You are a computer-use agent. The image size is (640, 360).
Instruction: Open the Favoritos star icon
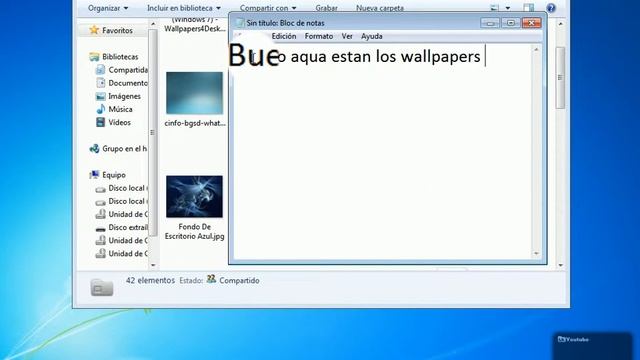94,30
